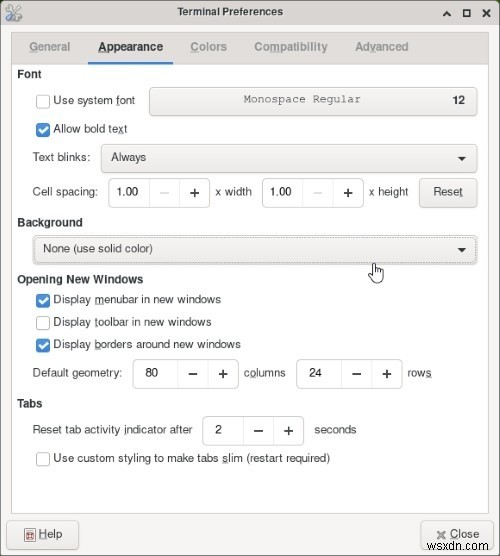Open Help for Terminal Preferences
The height and width of the screenshot is (556, 500).
(43, 535)
